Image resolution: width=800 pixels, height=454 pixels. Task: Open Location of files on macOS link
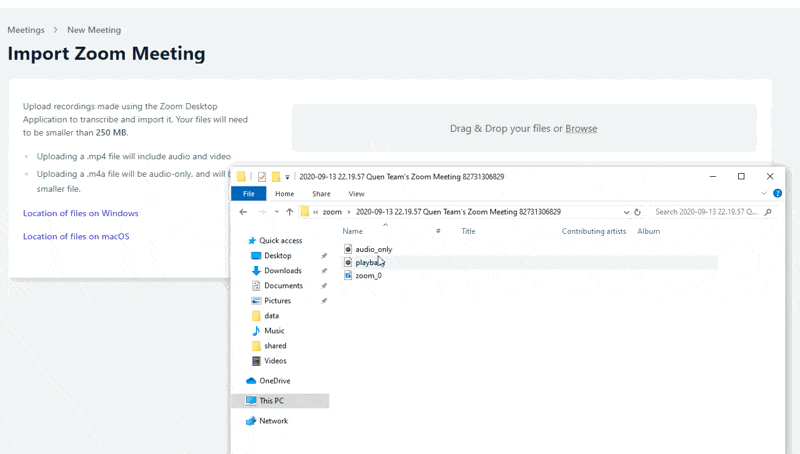click(76, 236)
